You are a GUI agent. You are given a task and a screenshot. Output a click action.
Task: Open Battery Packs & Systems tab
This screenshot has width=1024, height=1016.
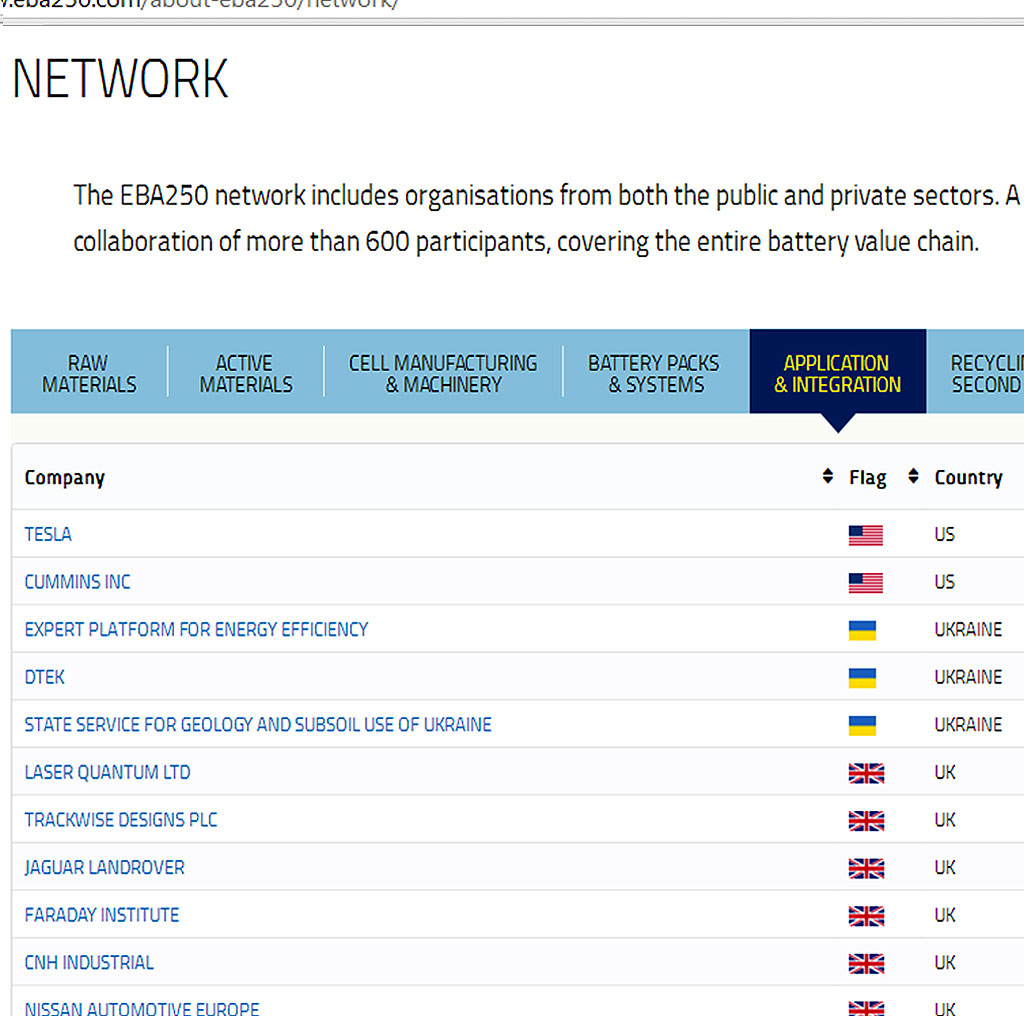click(655, 373)
